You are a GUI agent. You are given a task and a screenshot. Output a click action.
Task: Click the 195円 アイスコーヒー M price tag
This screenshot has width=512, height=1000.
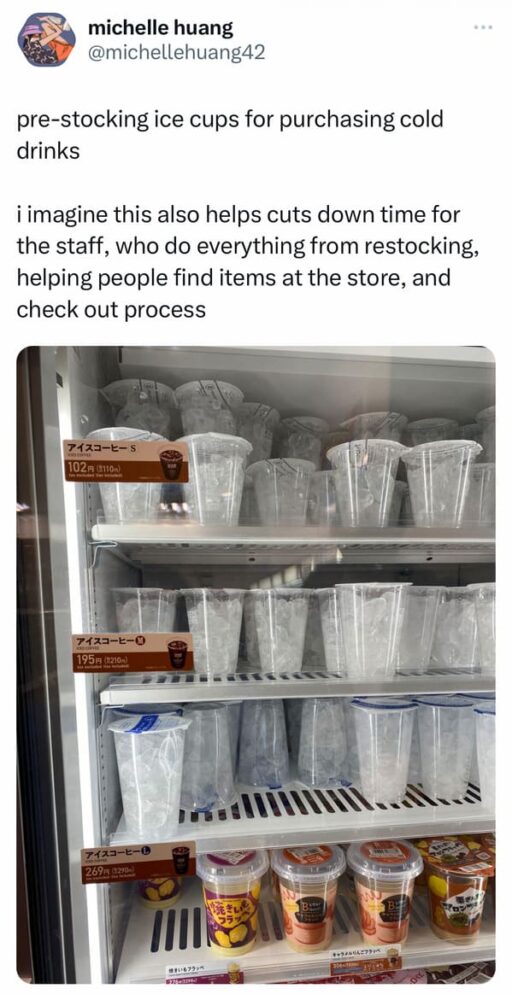tap(133, 652)
